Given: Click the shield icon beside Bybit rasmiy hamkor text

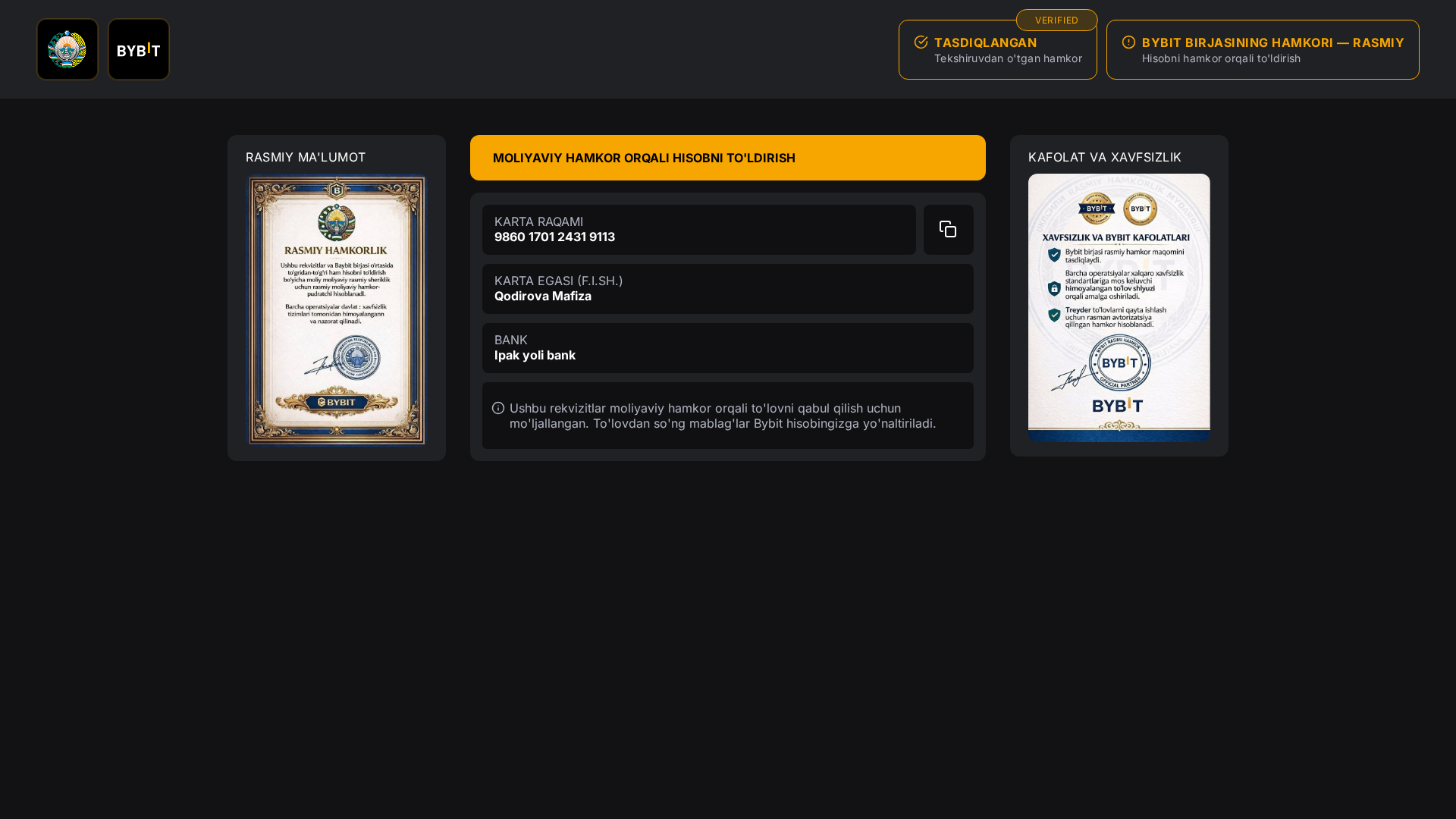Looking at the screenshot, I should coord(1053,255).
